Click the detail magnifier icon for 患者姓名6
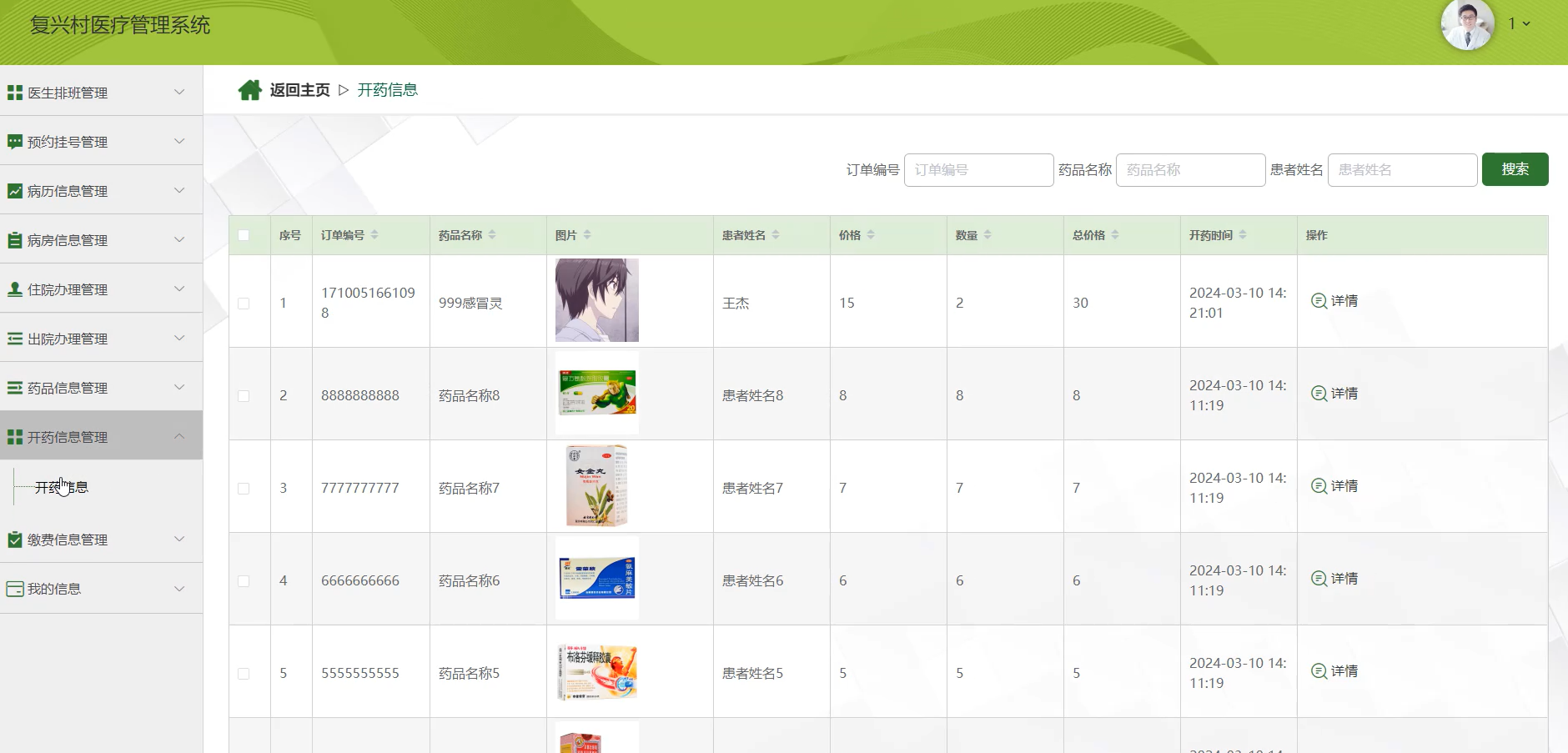 [1319, 579]
